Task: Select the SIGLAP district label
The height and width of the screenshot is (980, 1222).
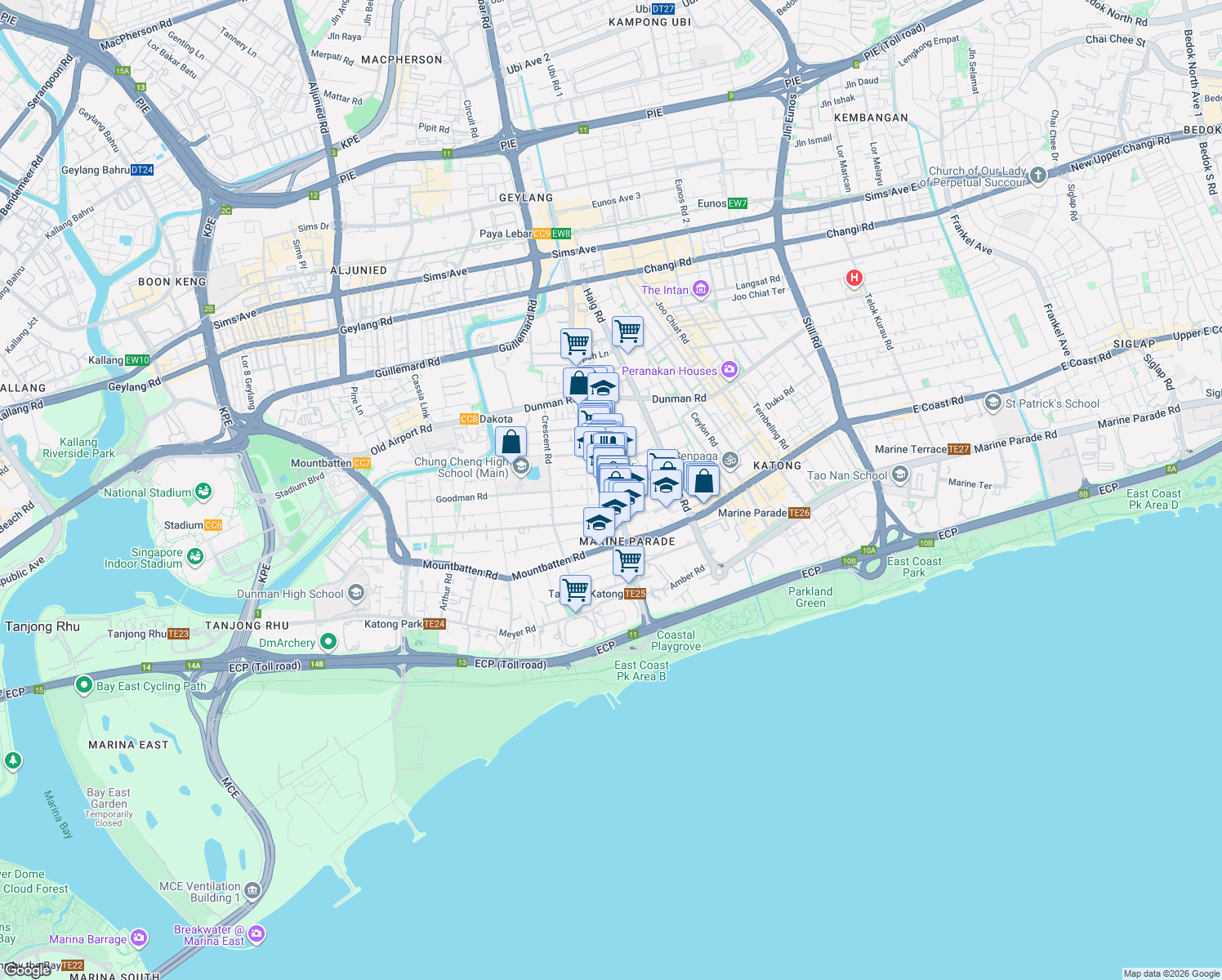Action: [1134, 344]
